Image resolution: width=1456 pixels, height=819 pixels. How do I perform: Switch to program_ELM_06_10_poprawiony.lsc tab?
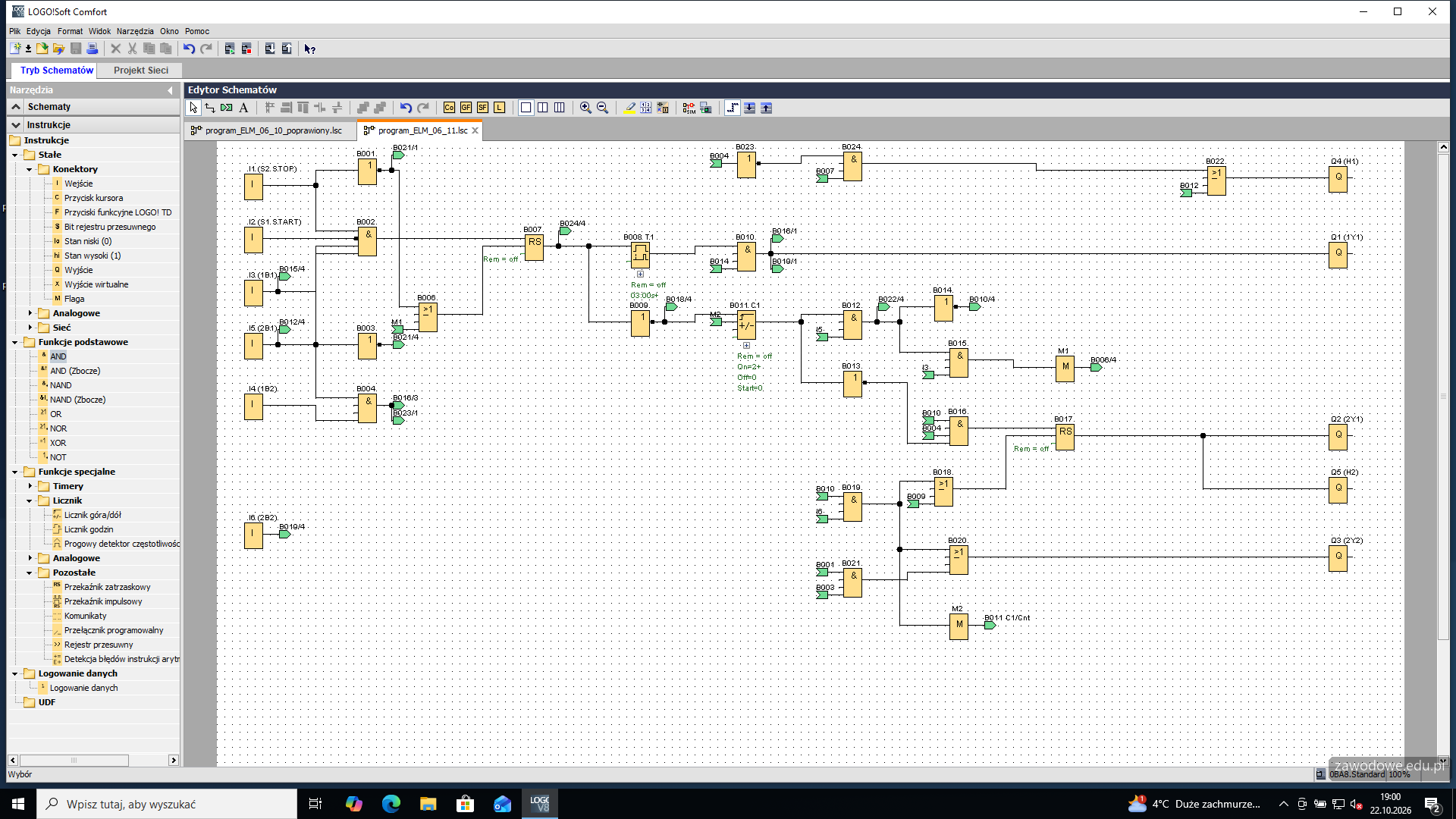[x=273, y=130]
